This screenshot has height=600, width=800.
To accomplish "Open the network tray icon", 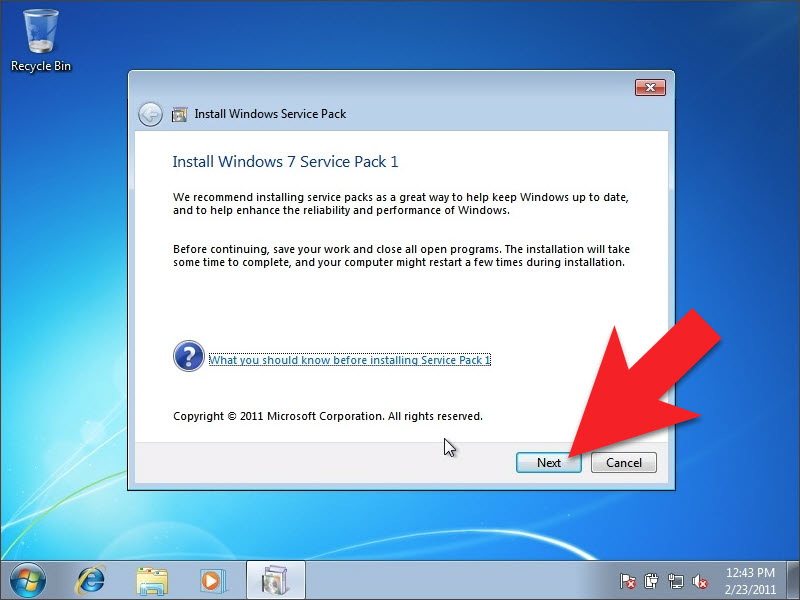I will point(676,580).
